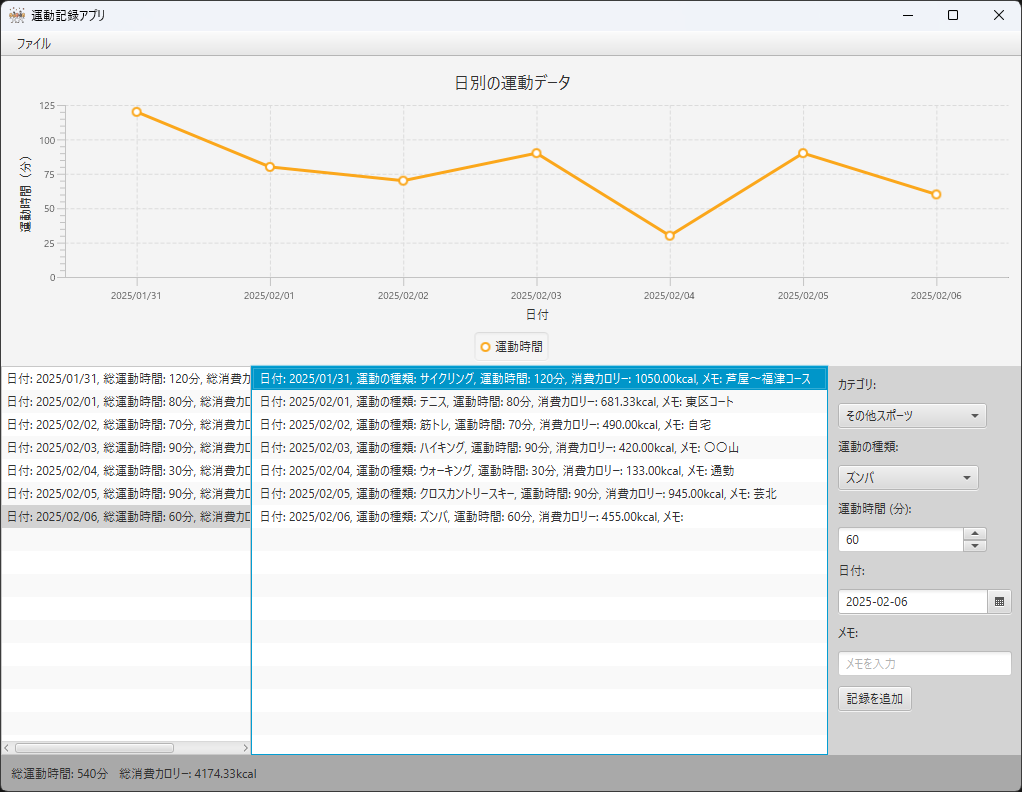Open the ファイル menu
The width and height of the screenshot is (1022, 792).
click(x=33, y=44)
